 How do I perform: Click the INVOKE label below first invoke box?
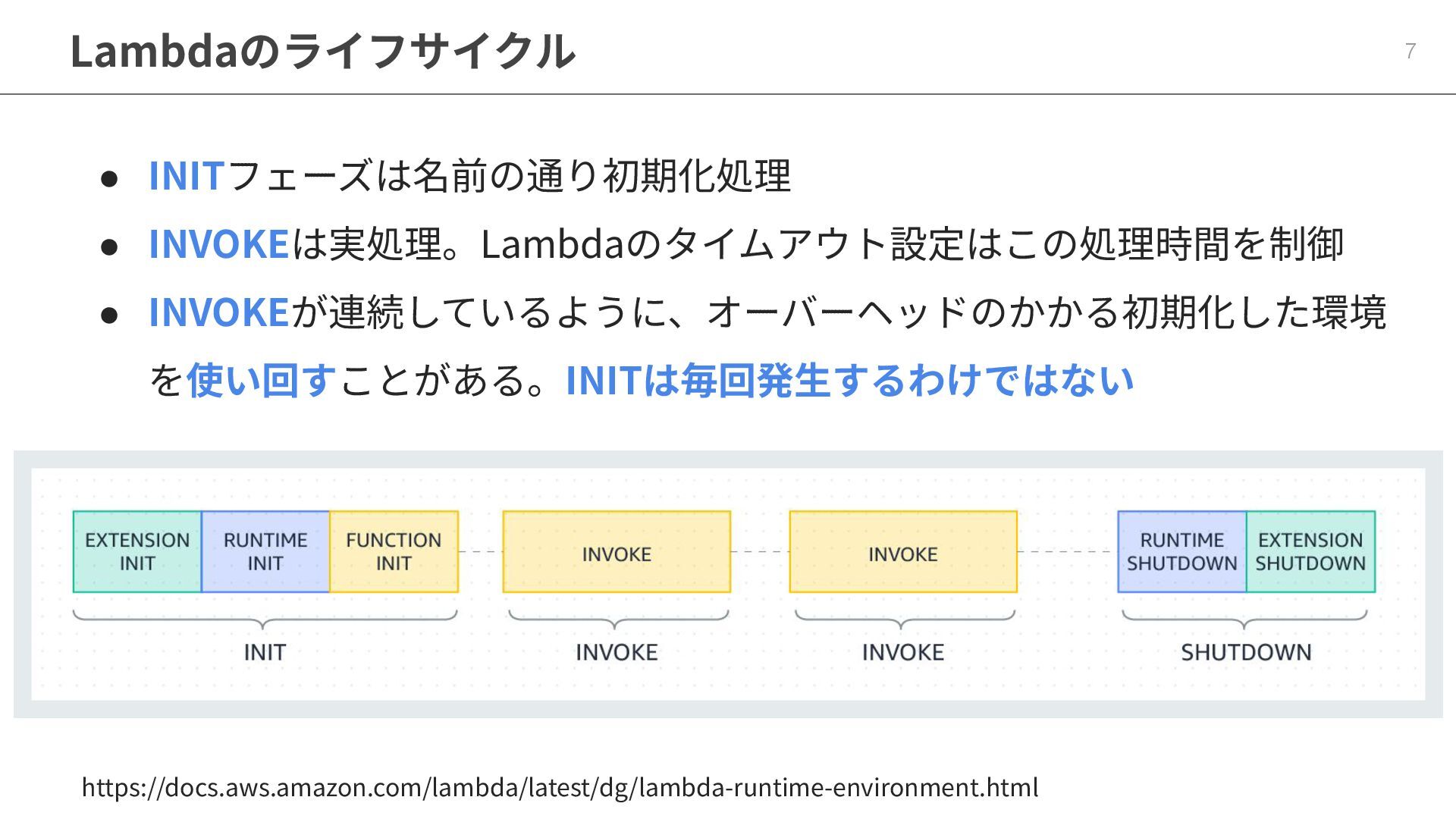click(x=617, y=652)
